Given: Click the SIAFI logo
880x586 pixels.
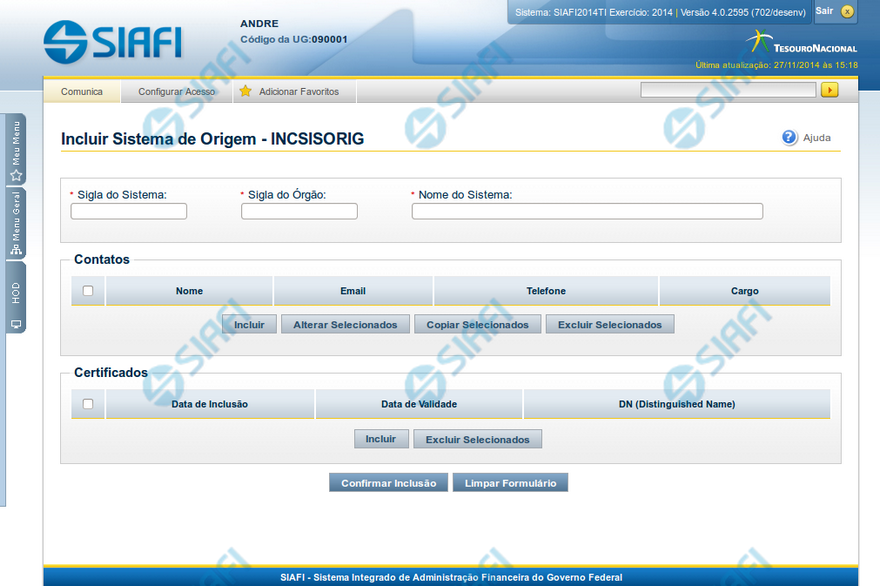Looking at the screenshot, I should [112, 40].
